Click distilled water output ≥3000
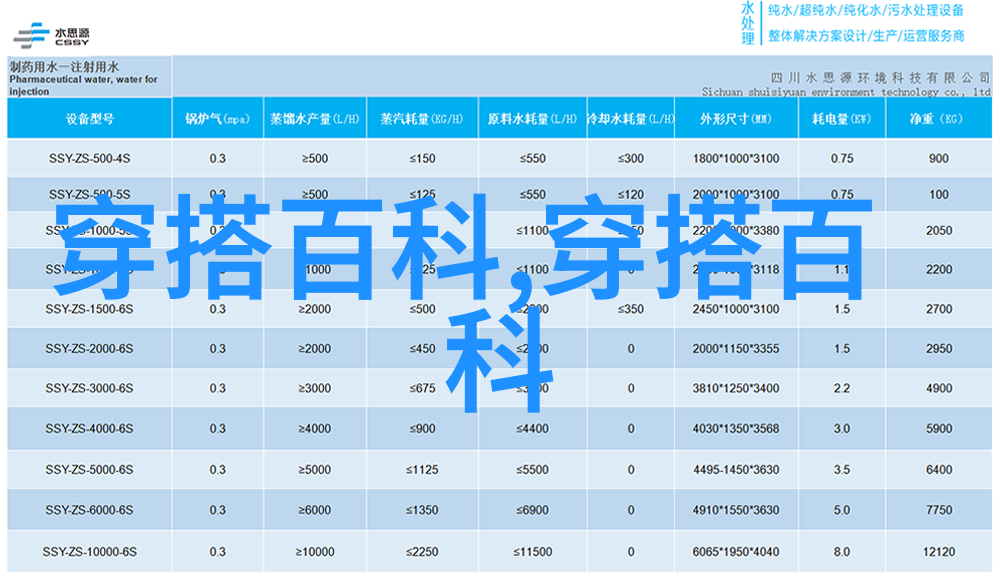 point(314,388)
